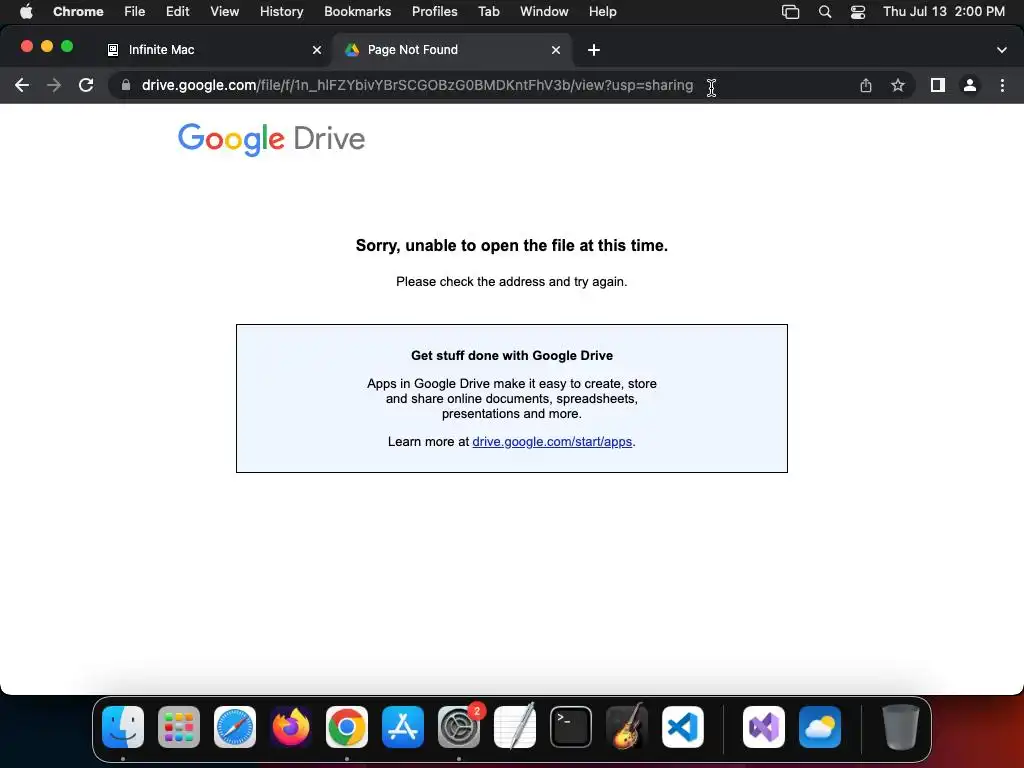
Task: Open Chrome side panel
Action: coord(938,86)
